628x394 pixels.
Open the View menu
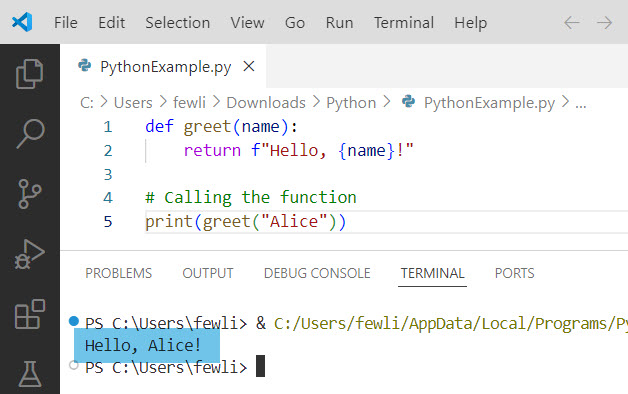tap(247, 23)
